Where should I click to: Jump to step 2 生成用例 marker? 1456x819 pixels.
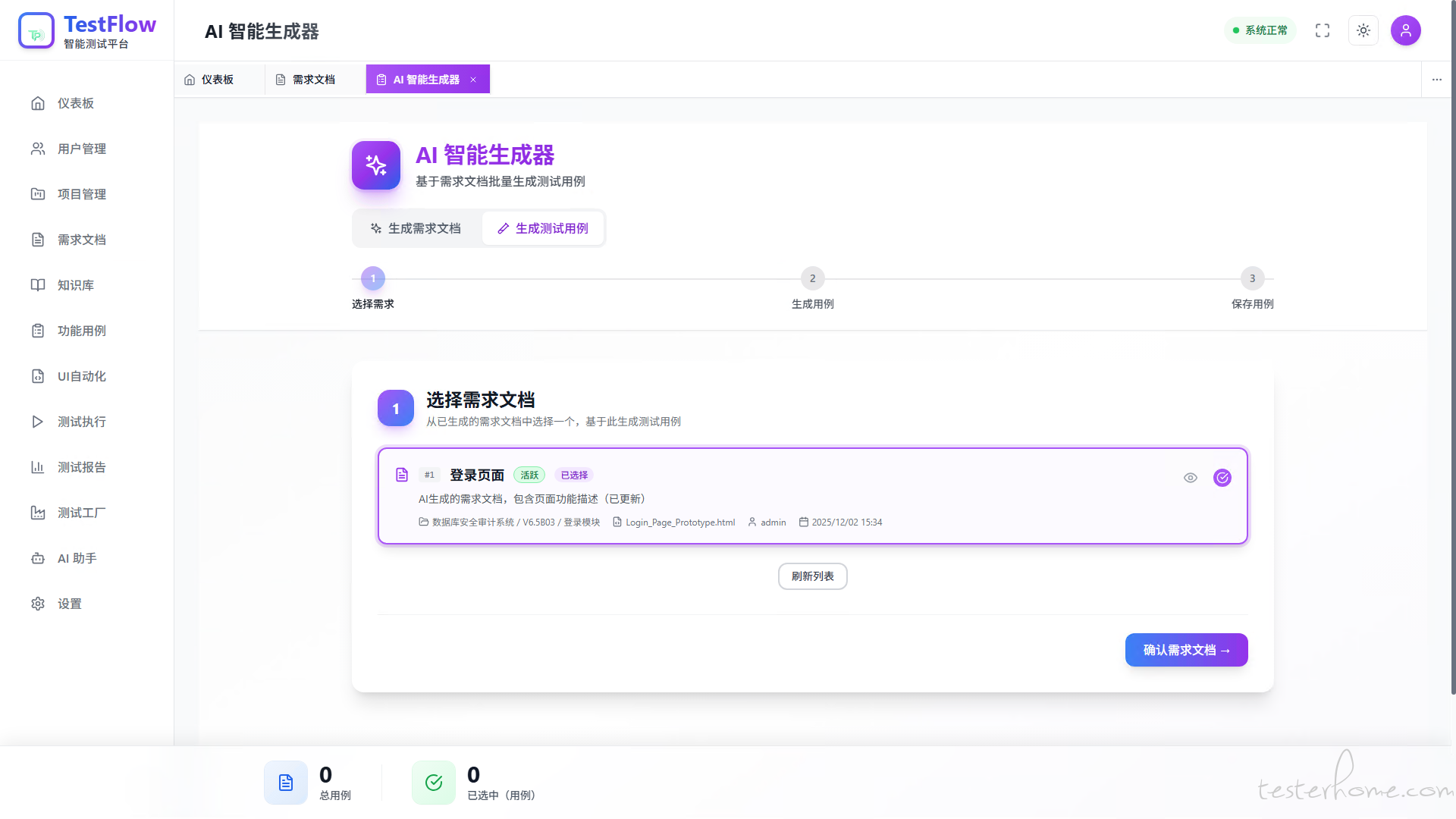click(x=812, y=278)
